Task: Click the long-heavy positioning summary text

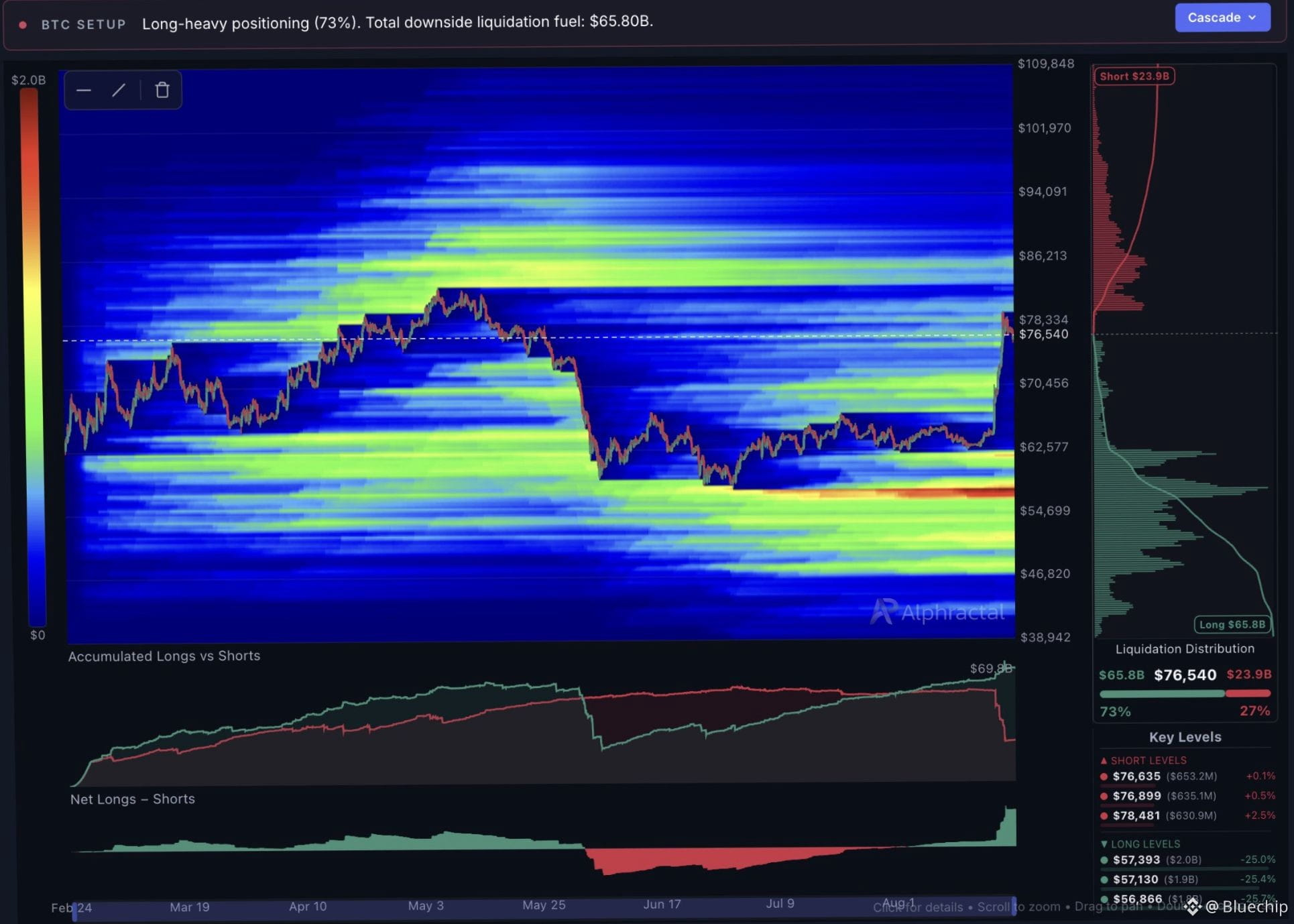Action: pyautogui.click(x=398, y=22)
